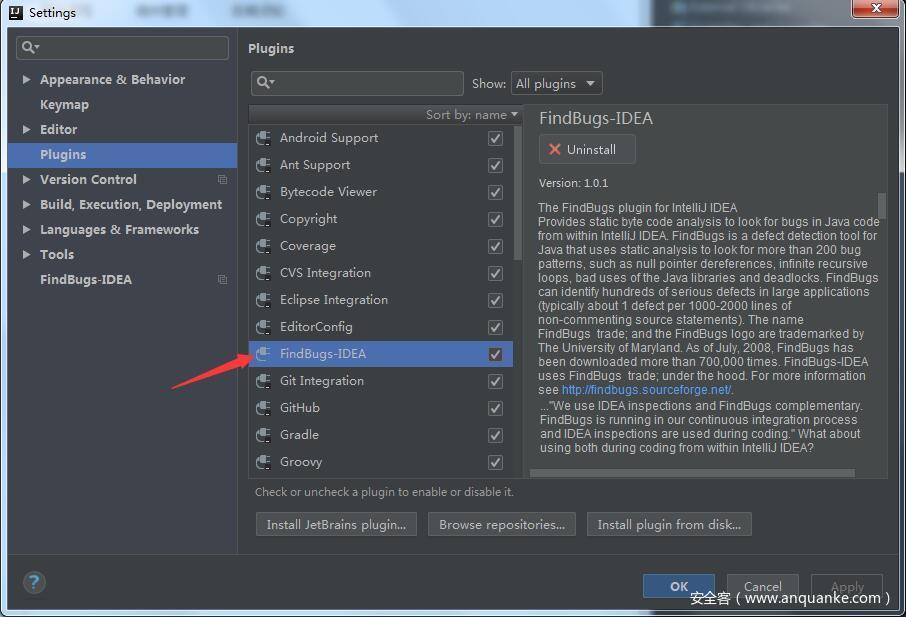The width and height of the screenshot is (906, 617).
Task: Click the help question mark icon
Action: click(x=34, y=581)
